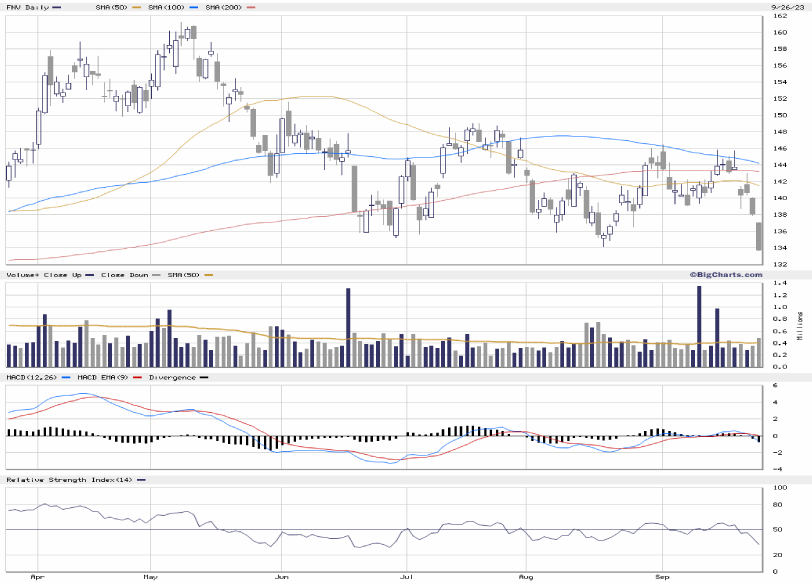Click the SMA(100) blue legend swatch
Screen dimensions: 812x583
[x=194, y=7]
